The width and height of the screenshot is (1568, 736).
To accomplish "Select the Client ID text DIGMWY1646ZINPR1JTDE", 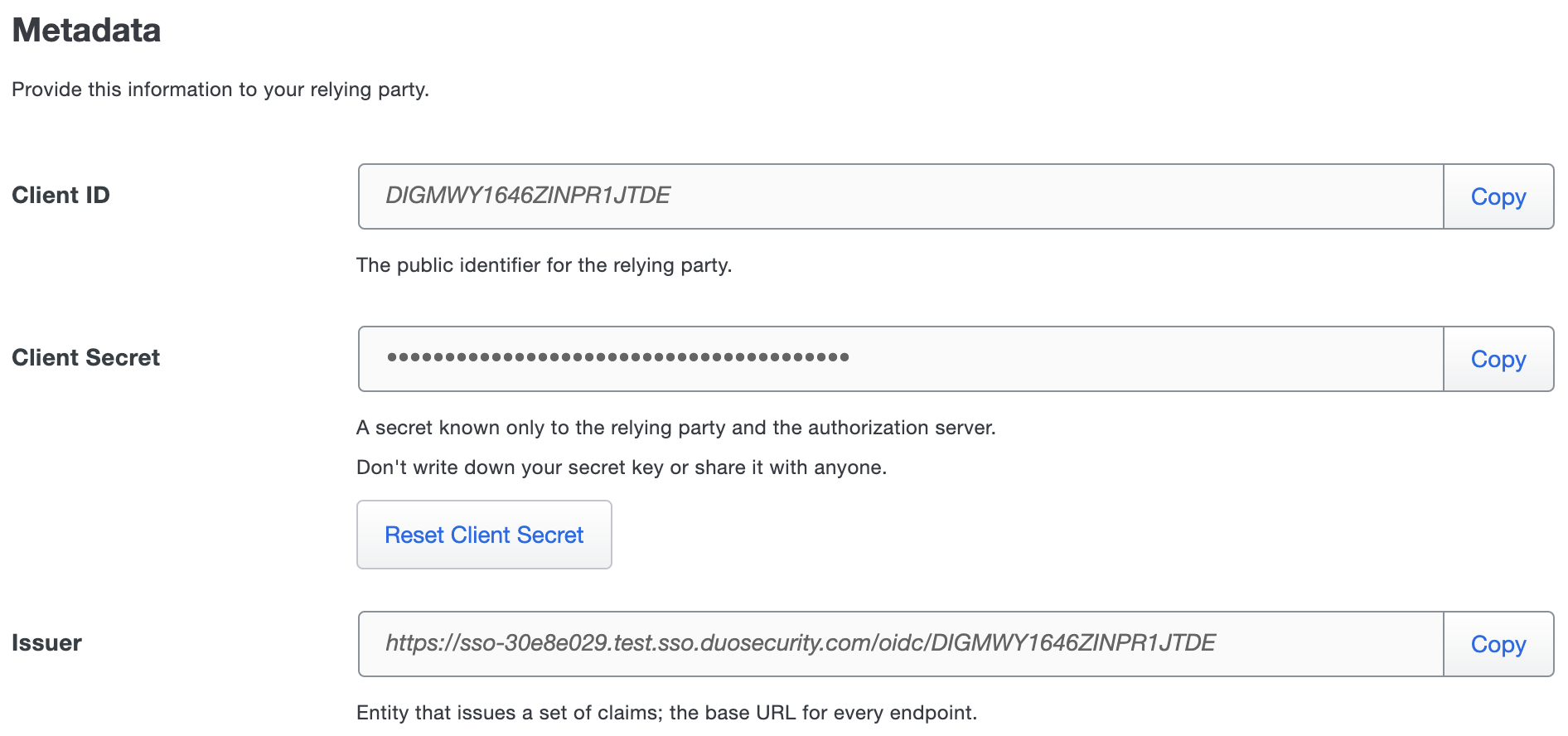I will (529, 196).
